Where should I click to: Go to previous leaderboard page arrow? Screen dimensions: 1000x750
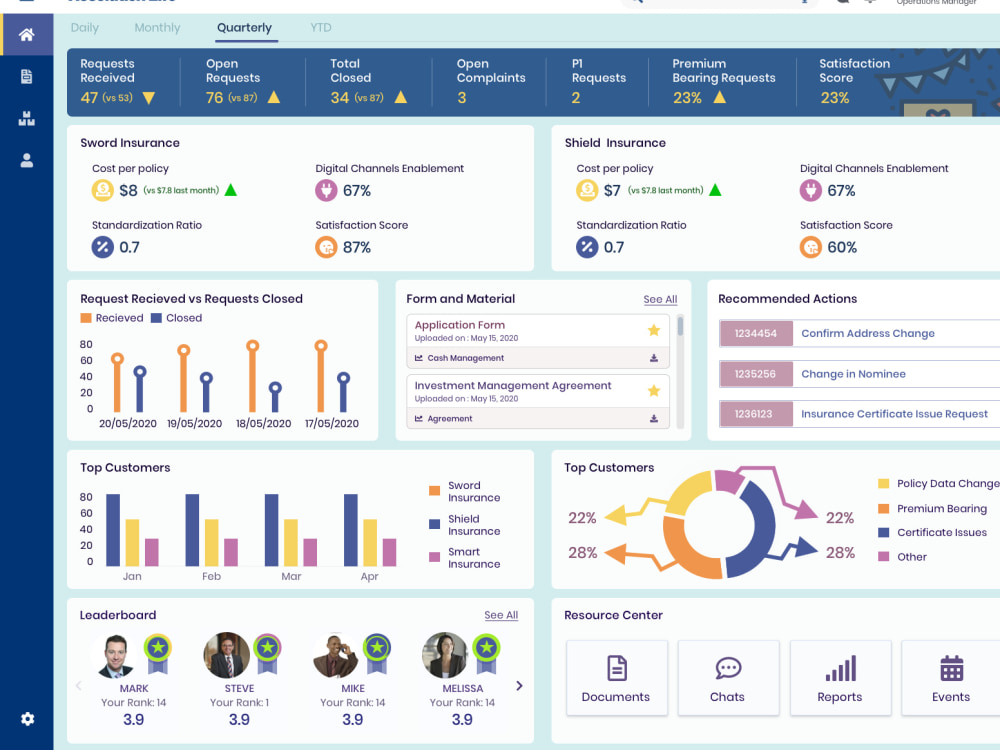point(78,686)
